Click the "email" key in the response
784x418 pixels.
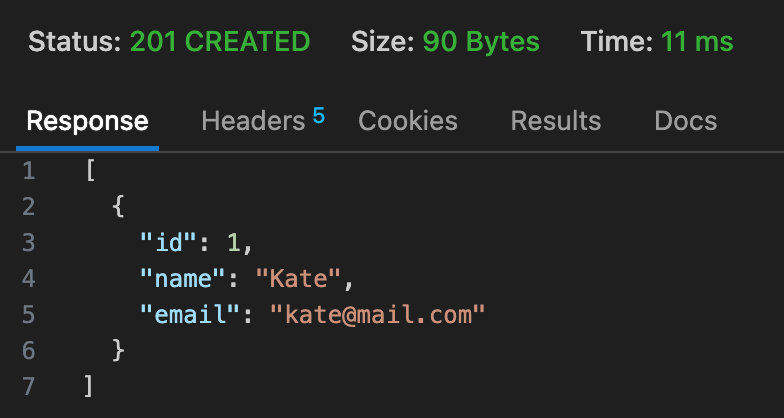pos(190,314)
